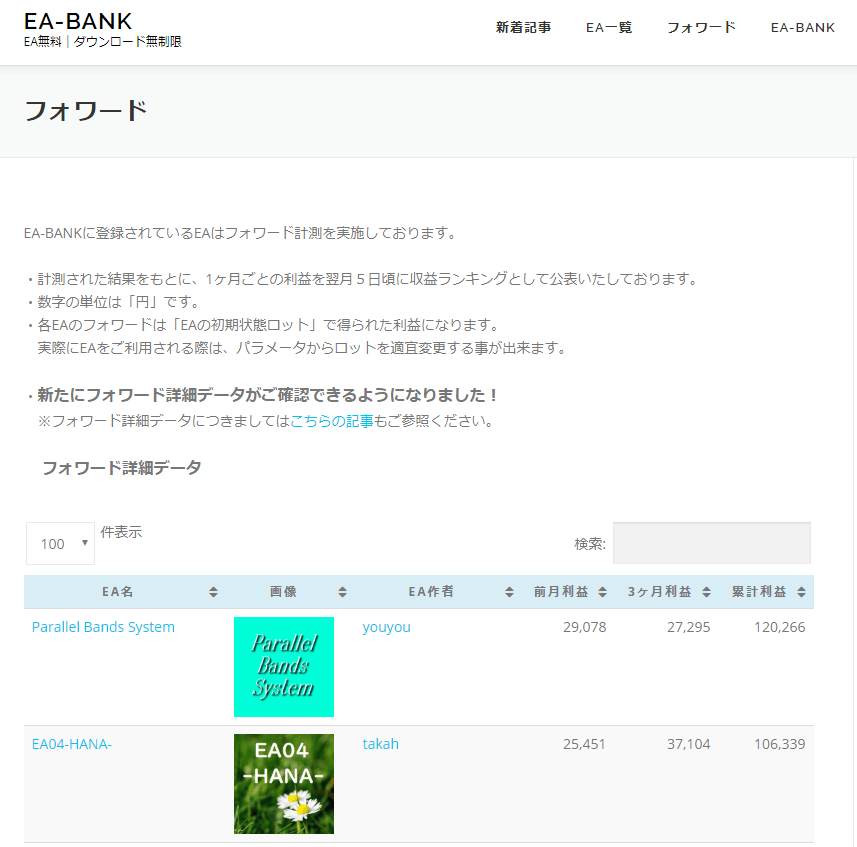Focus the 検索 search field
Screen dimensions: 857x847
(x=712, y=543)
